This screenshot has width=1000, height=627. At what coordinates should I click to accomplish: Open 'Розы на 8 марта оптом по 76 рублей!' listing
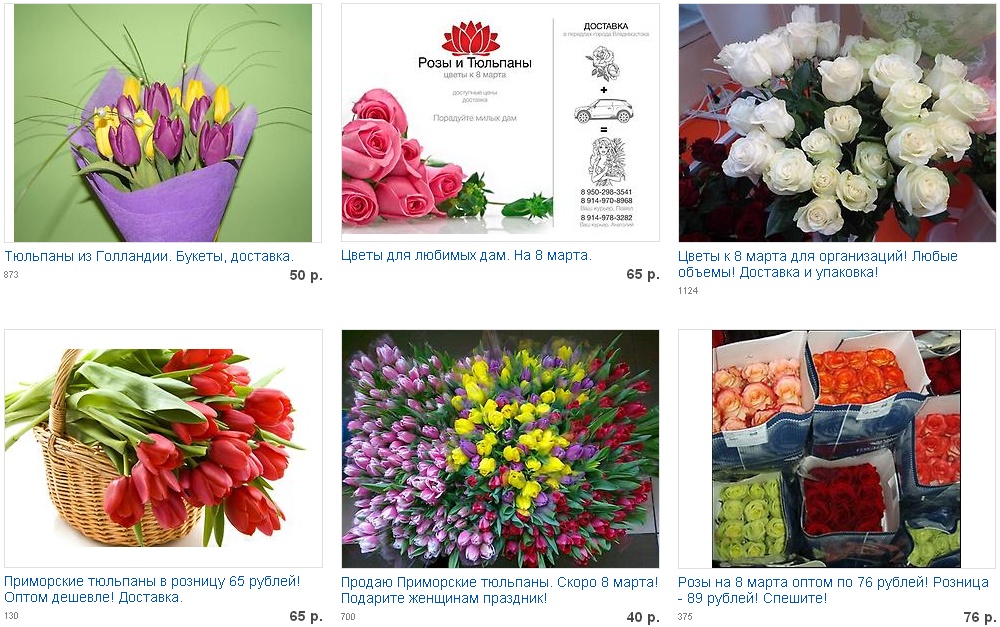(x=833, y=590)
